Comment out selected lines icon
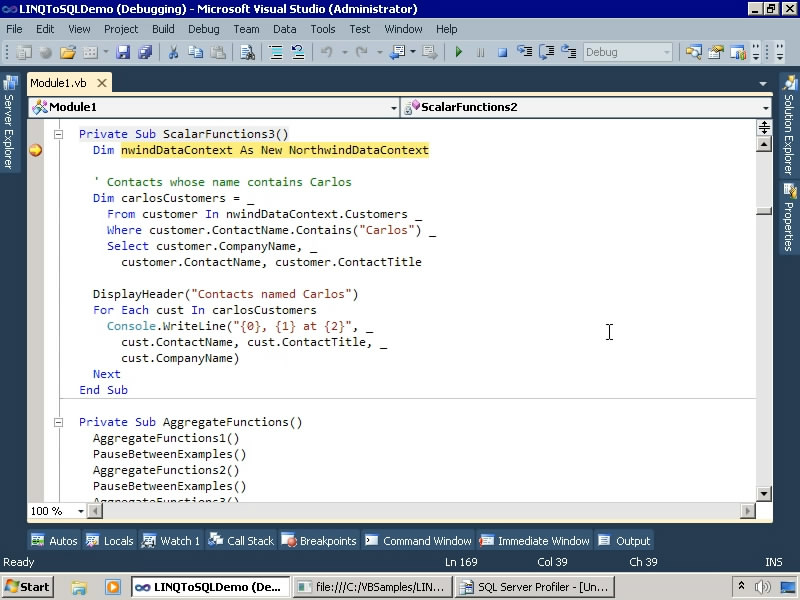 point(276,52)
